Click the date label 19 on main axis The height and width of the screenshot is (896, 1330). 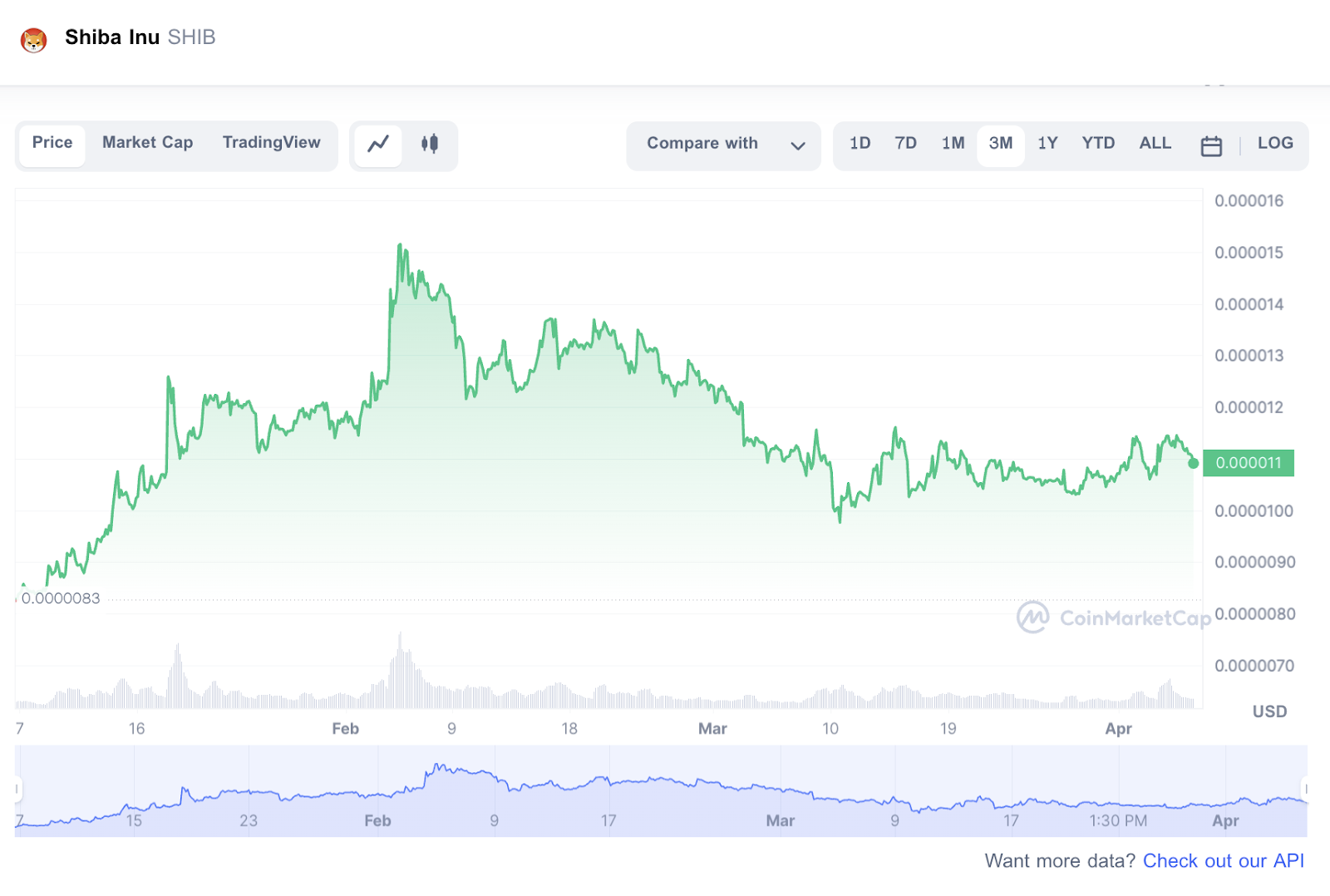948,729
